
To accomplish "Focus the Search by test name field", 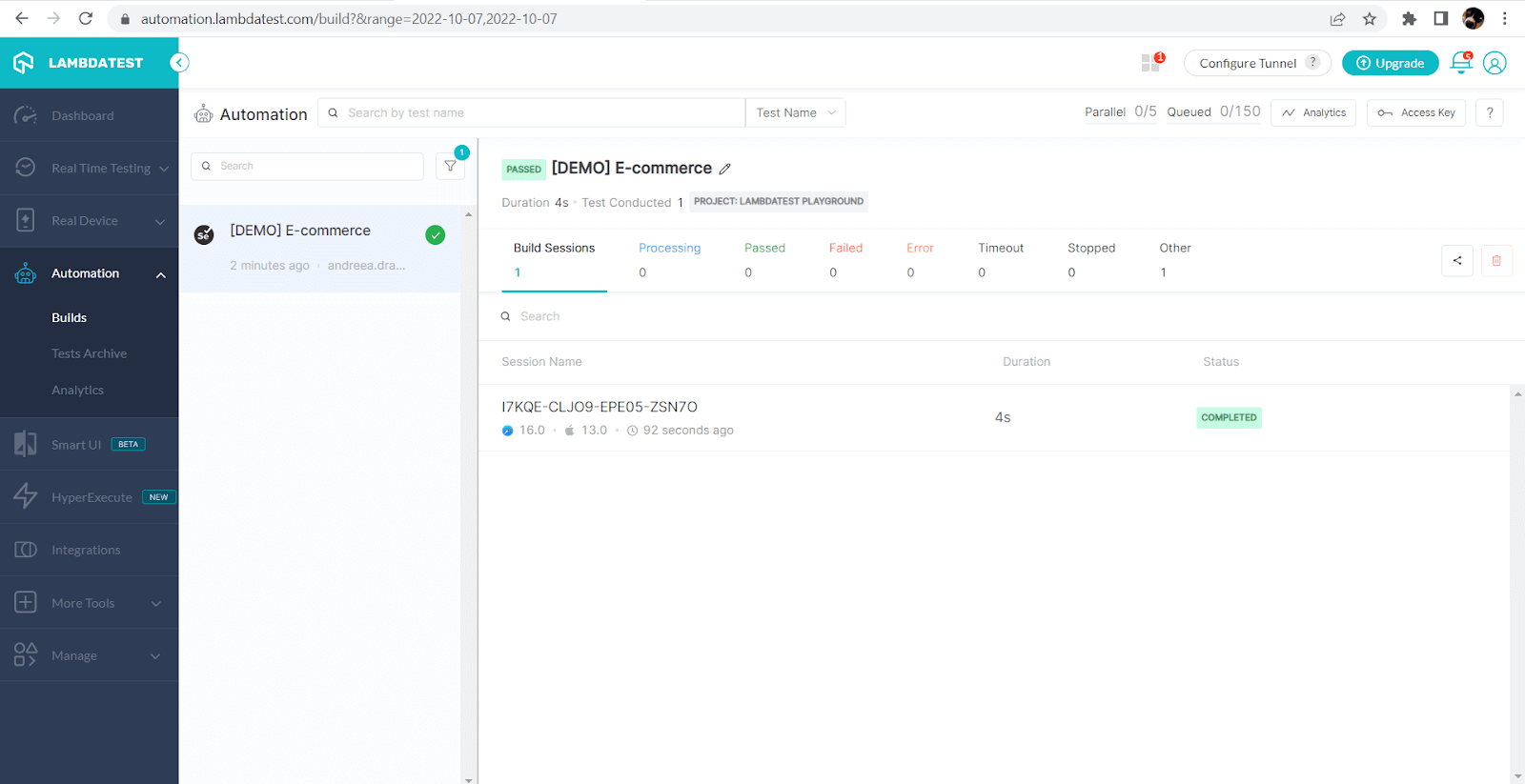I will coord(531,112).
